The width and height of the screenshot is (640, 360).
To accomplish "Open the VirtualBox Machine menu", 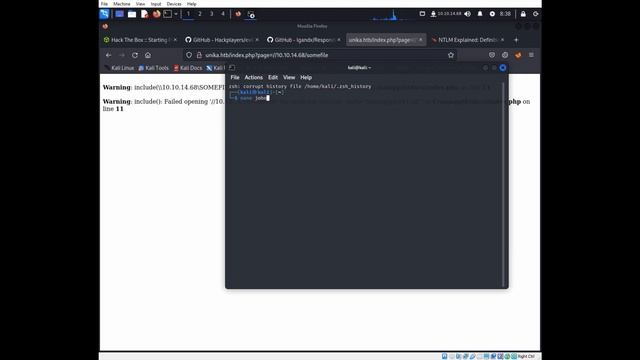I will [x=122, y=4].
